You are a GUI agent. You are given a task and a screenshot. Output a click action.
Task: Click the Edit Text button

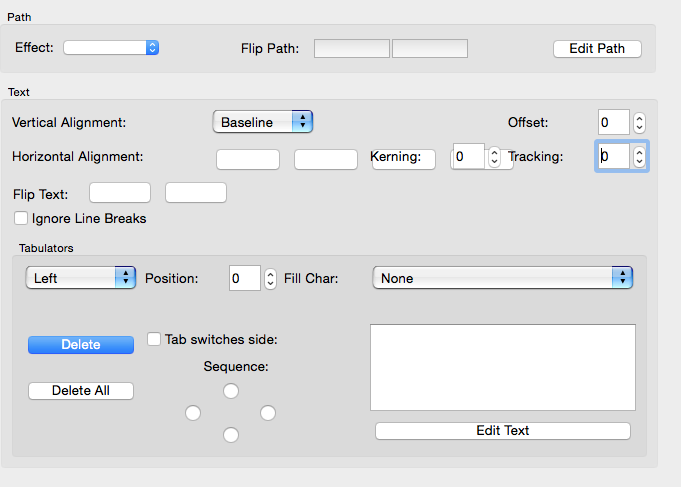(503, 431)
